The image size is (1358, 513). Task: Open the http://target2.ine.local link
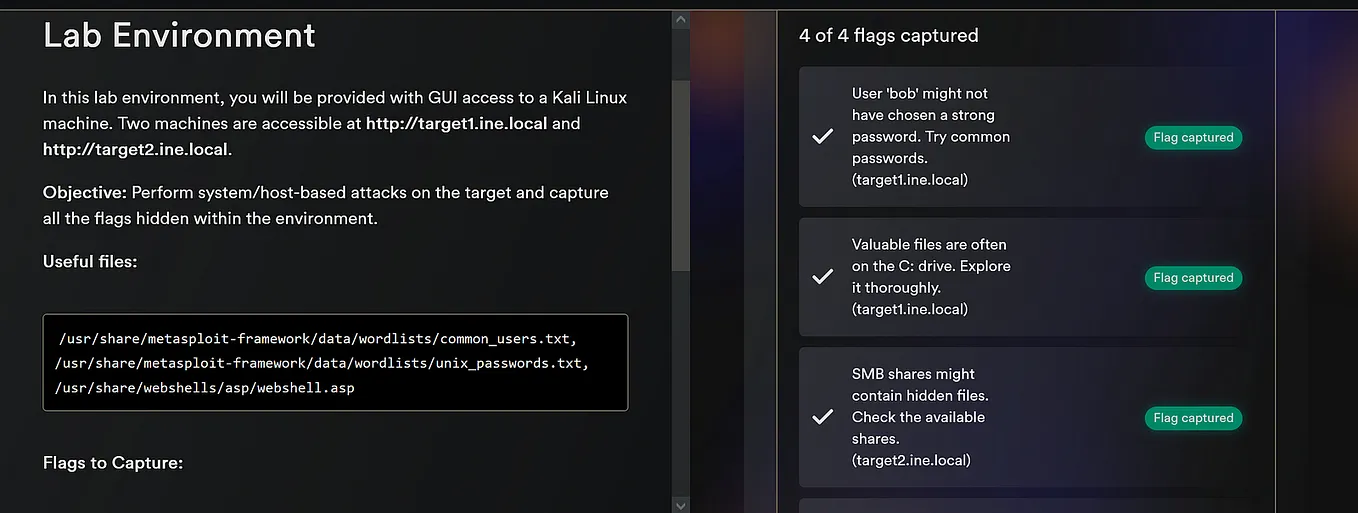(135, 150)
